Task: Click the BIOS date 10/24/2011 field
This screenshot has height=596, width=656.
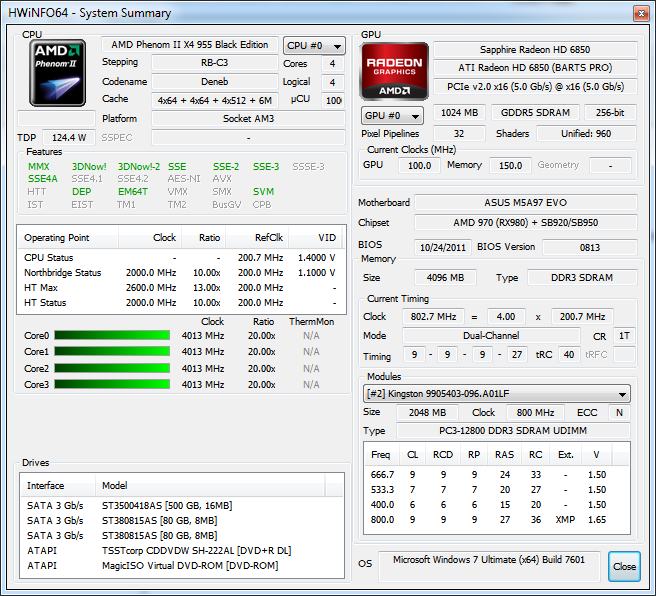Action: pos(443,247)
